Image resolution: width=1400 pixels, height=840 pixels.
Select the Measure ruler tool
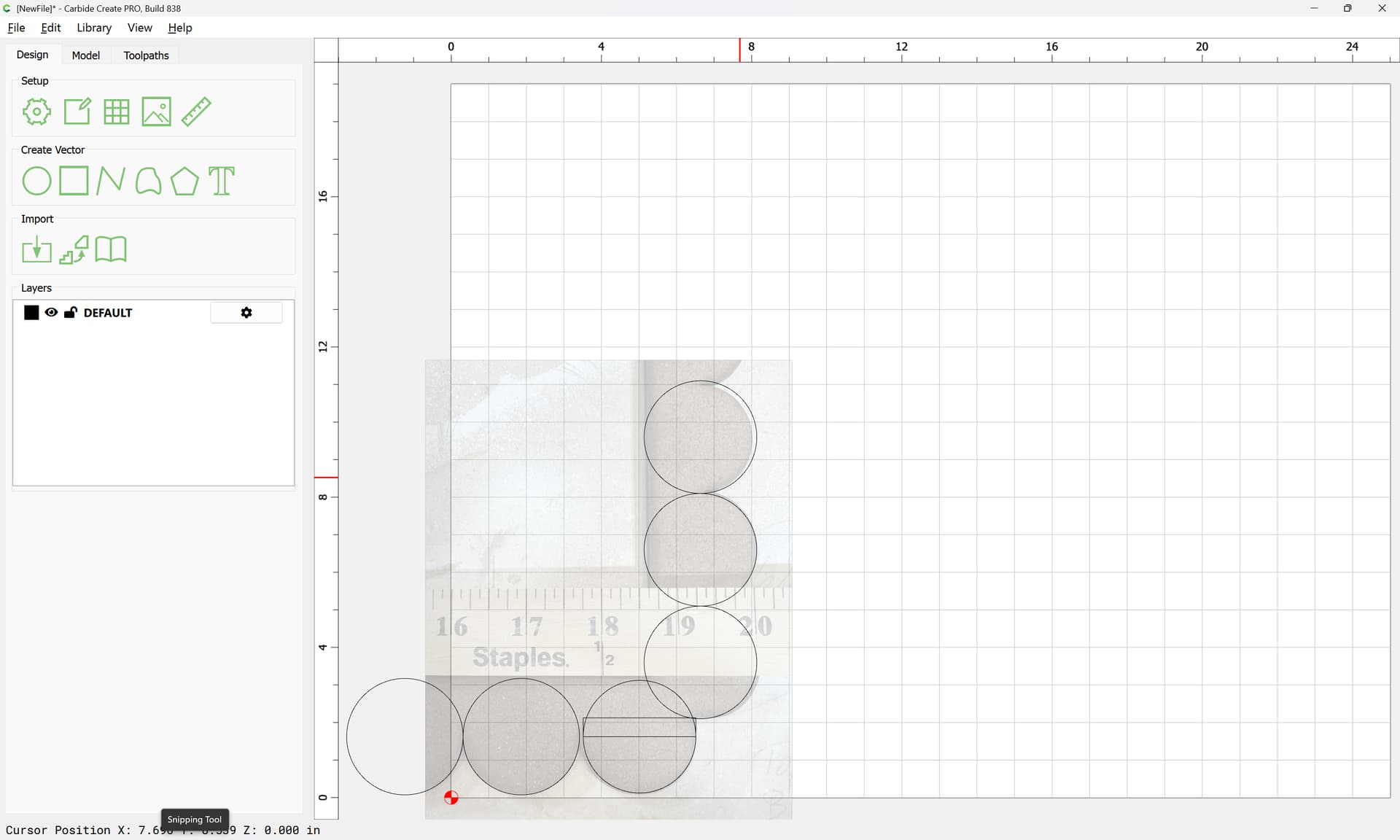coord(196,112)
